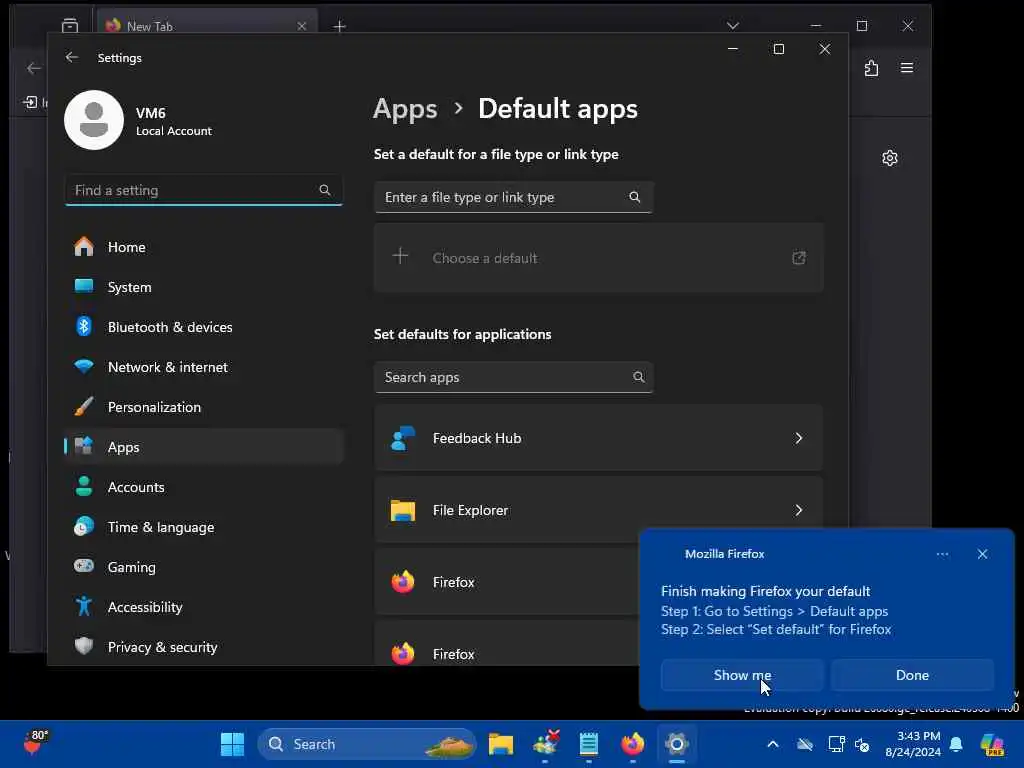Screen dimensions: 1024x768
Task: Maximize the Settings window
Action: pyautogui.click(x=778, y=49)
